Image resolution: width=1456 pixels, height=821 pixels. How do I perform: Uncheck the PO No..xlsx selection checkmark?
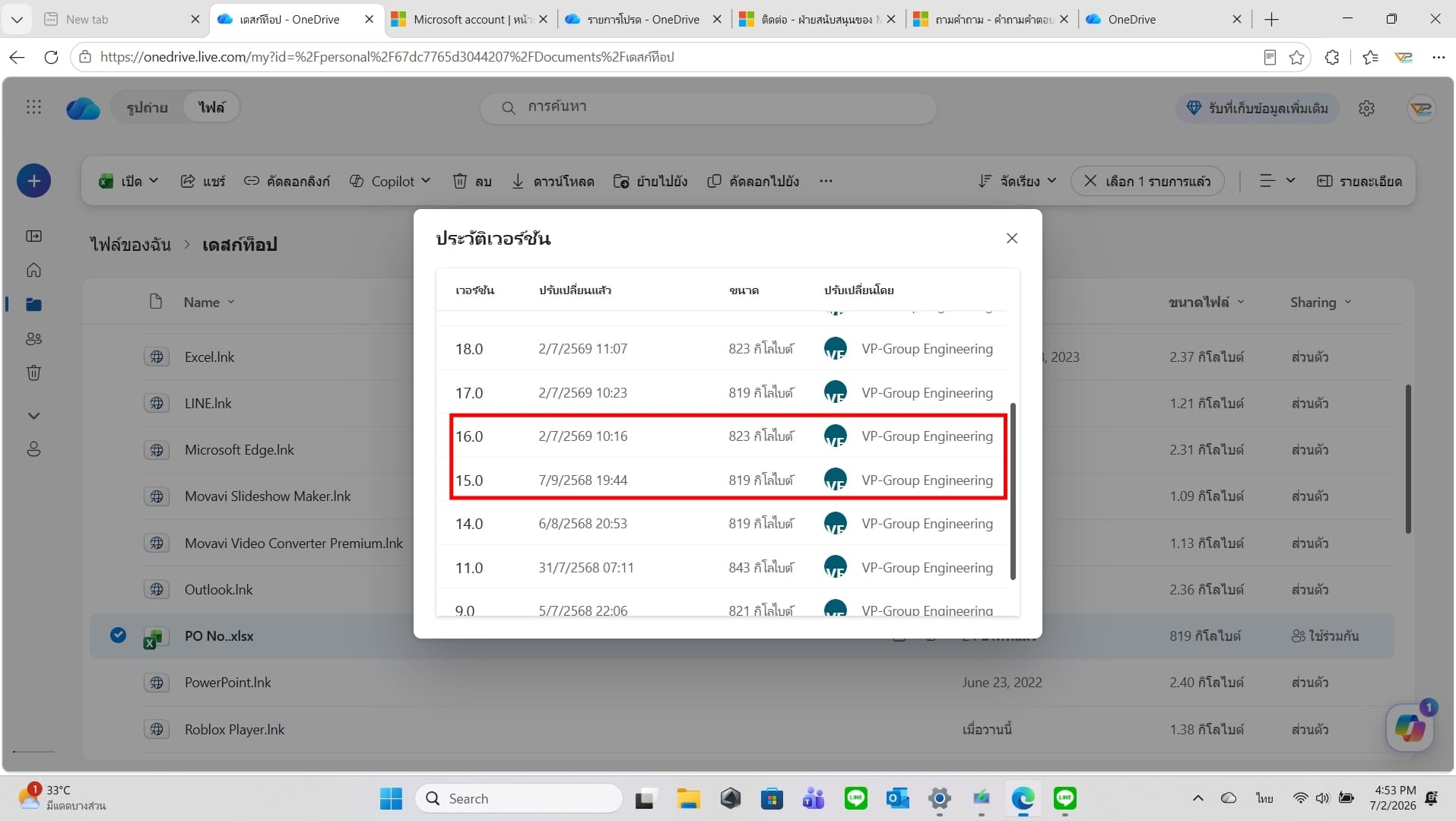(x=118, y=635)
